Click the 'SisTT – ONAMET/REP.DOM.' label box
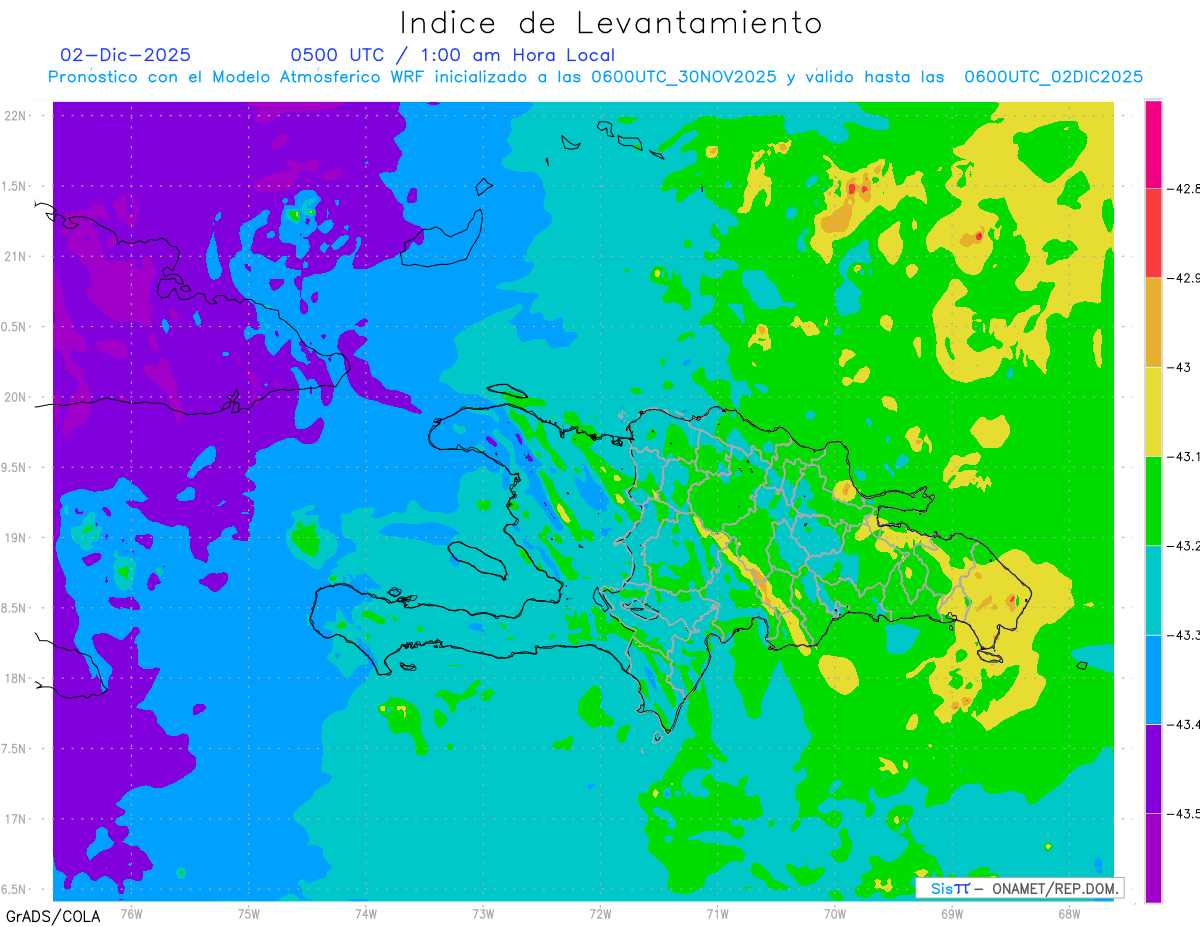The width and height of the screenshot is (1200, 927). point(1021,888)
